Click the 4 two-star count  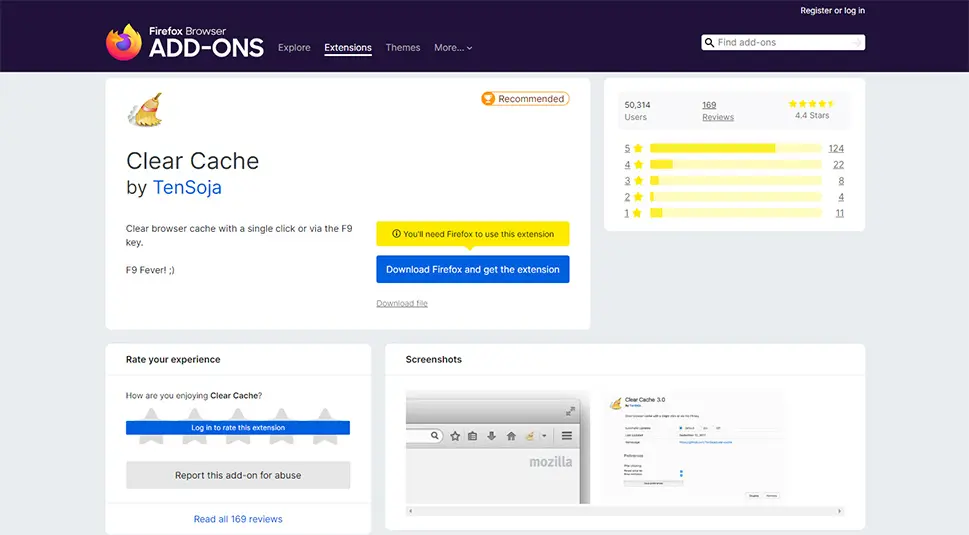(841, 196)
